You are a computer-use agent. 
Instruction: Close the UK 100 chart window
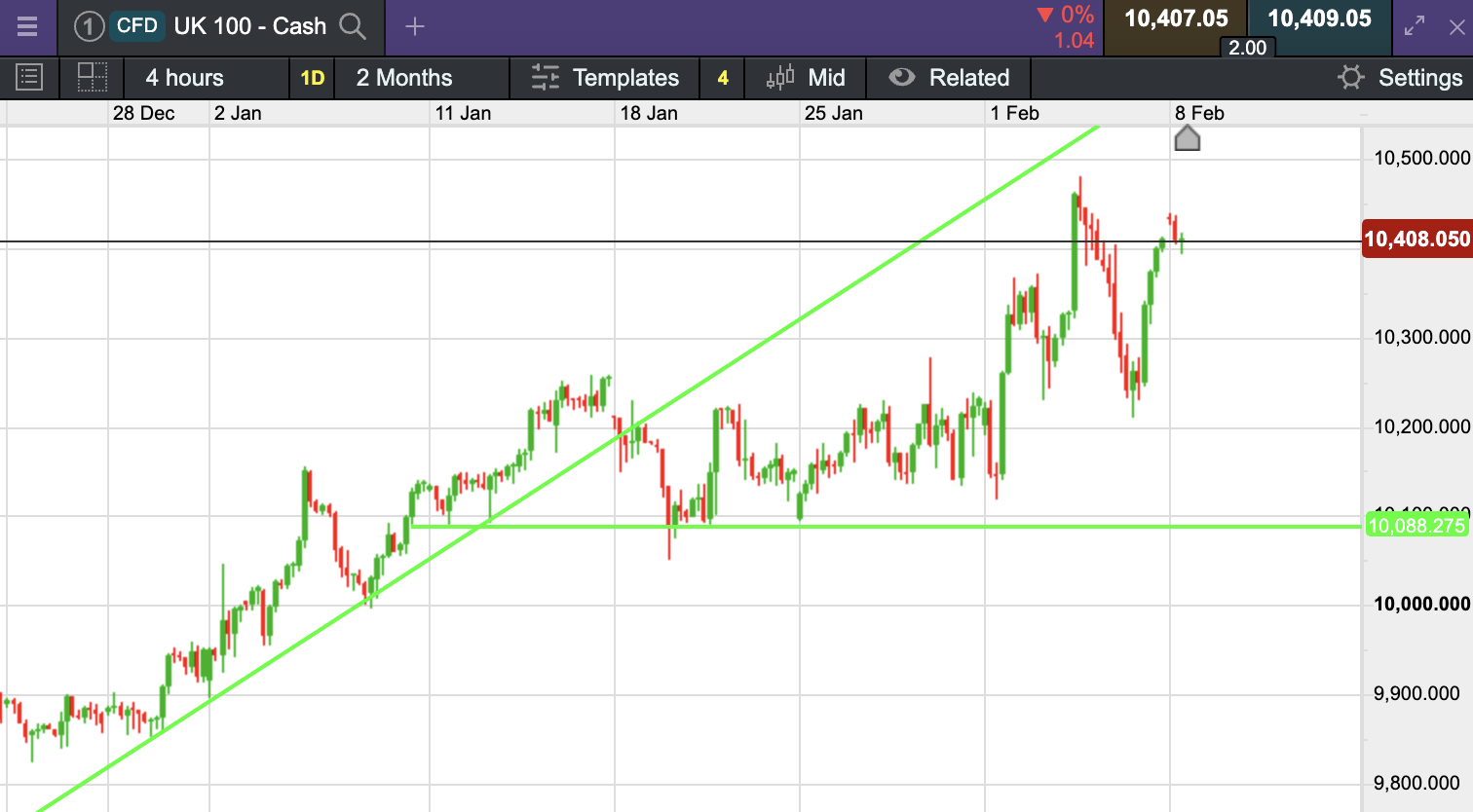point(1456,27)
